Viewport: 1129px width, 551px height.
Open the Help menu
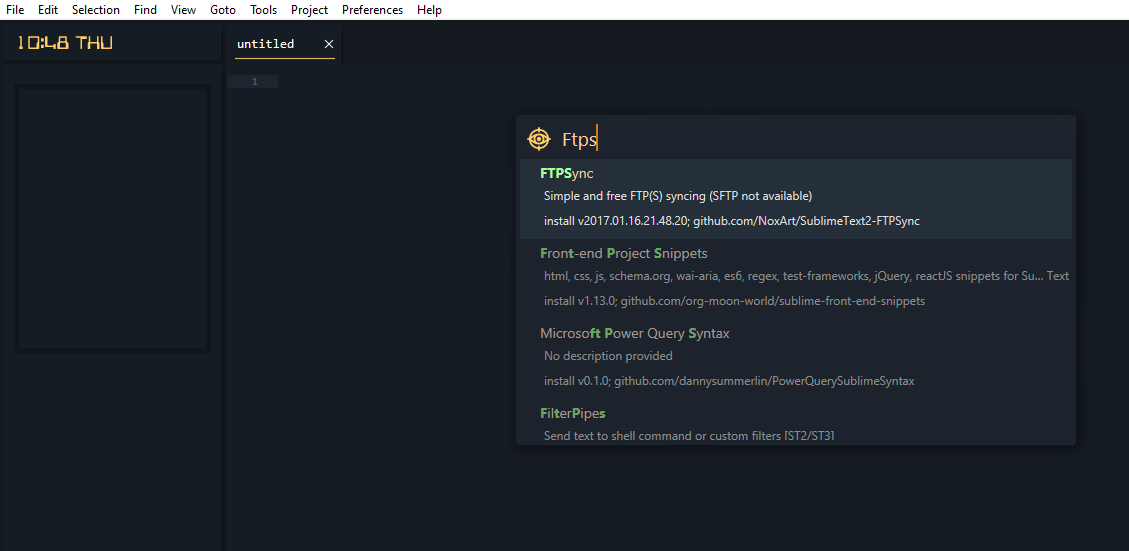[429, 10]
